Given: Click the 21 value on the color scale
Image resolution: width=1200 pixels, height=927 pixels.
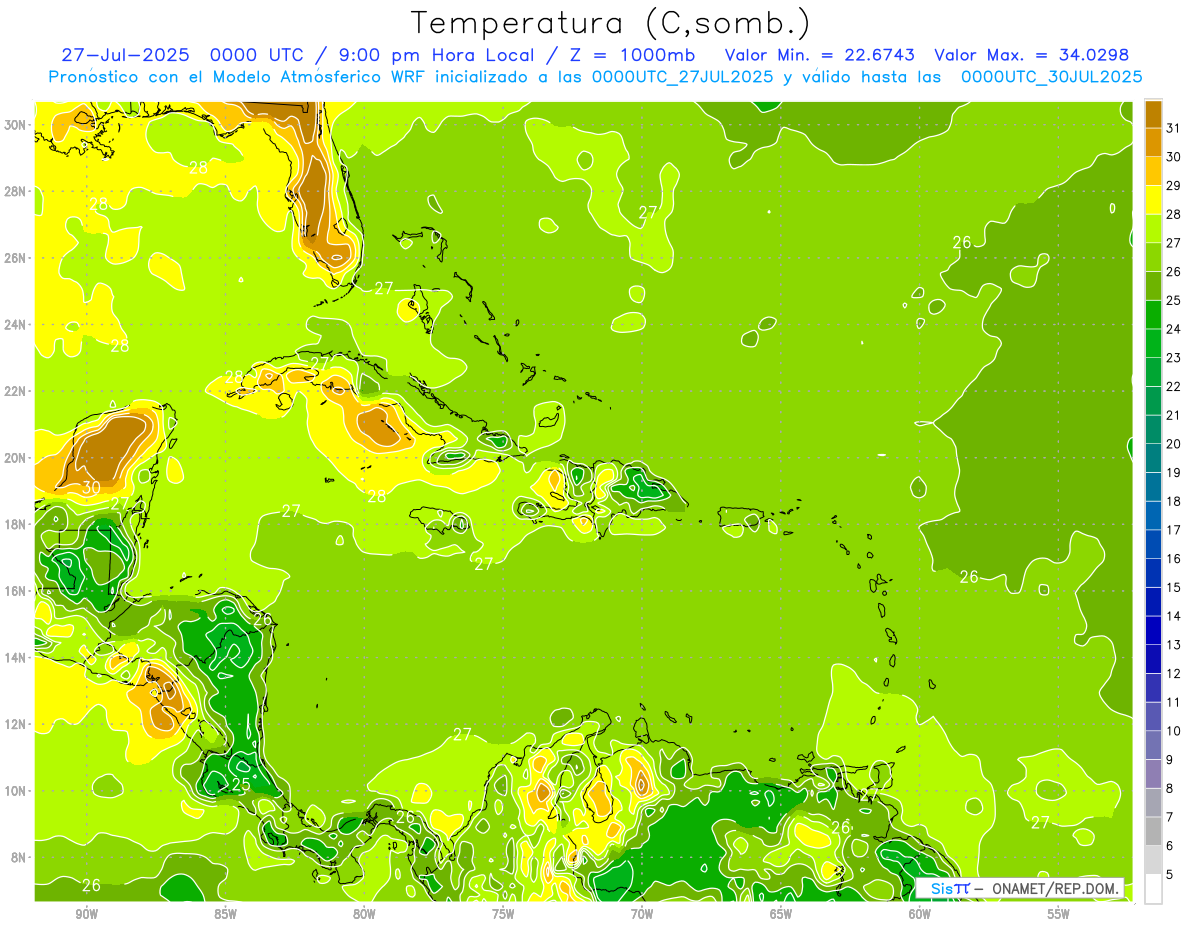Looking at the screenshot, I should pos(1173,415).
